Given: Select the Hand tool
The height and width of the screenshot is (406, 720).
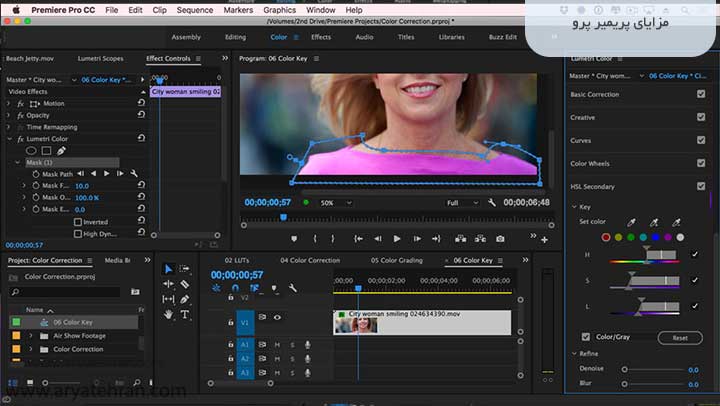Looking at the screenshot, I should tap(169, 314).
